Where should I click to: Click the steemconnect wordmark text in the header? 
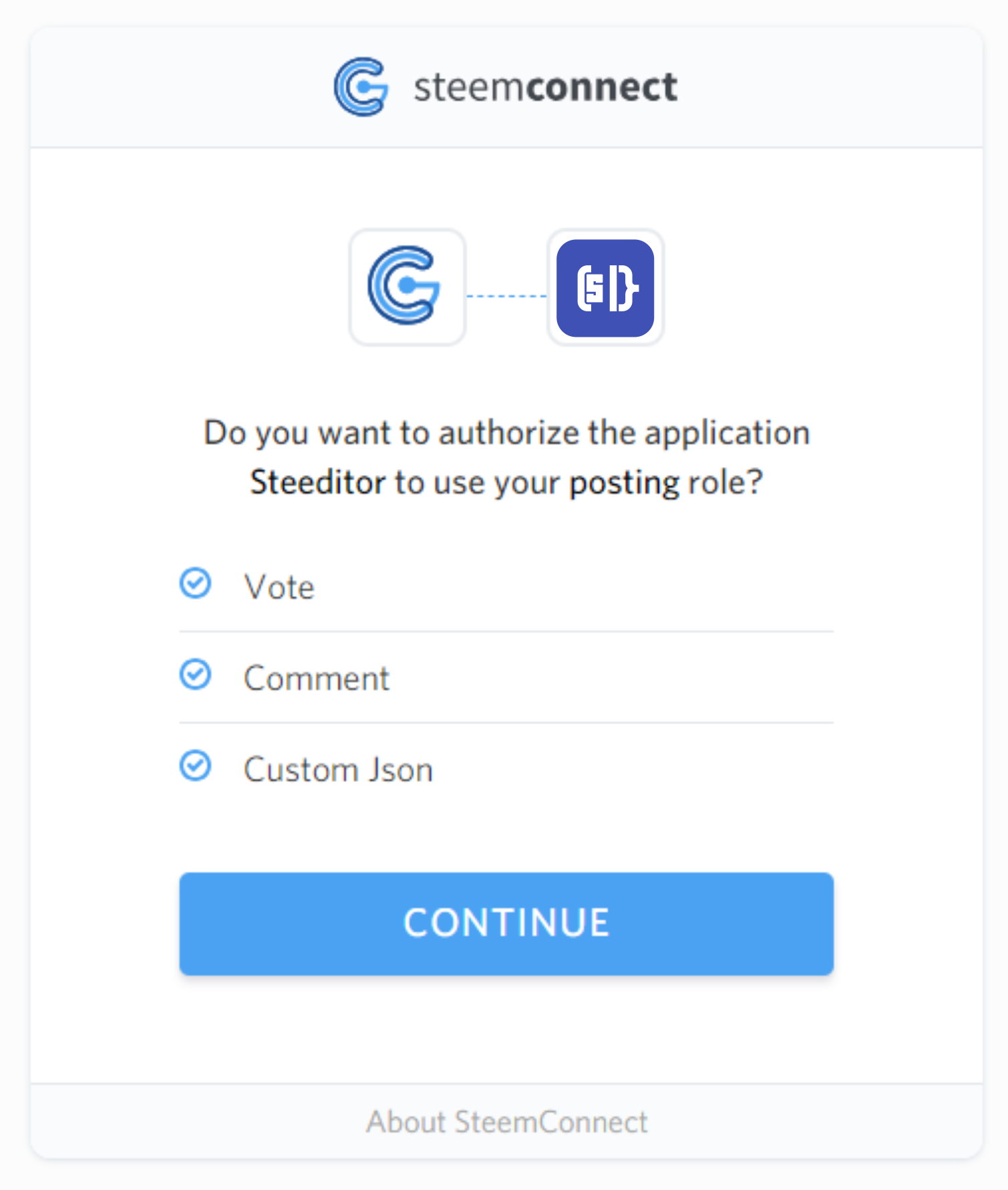point(545,87)
